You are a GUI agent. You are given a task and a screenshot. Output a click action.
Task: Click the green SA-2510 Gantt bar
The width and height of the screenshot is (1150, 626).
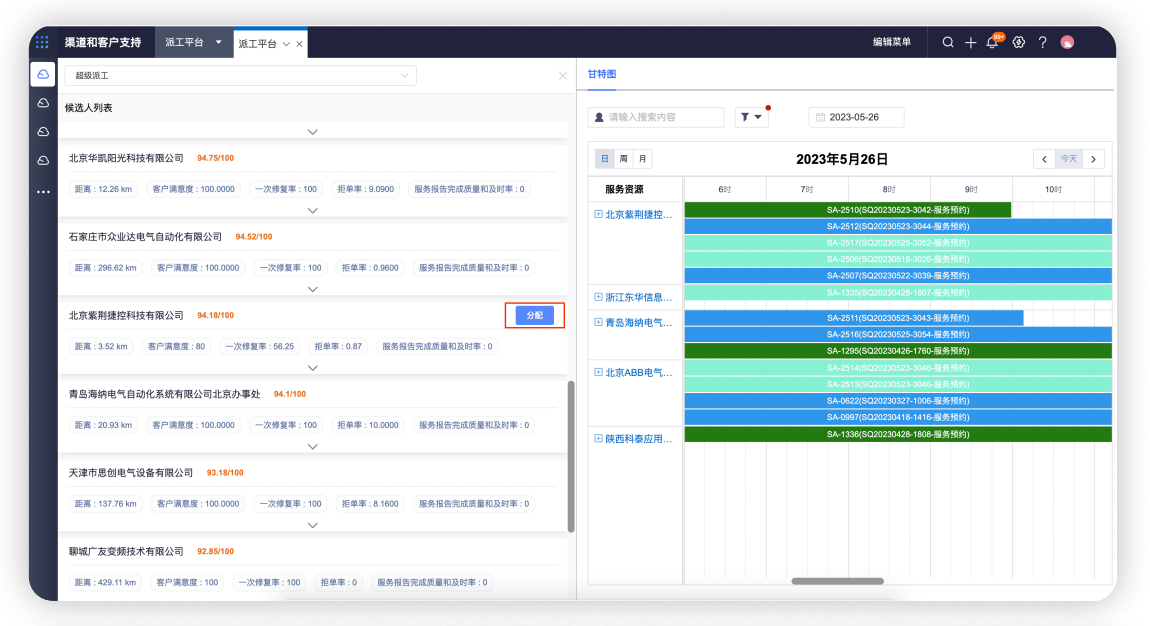click(x=847, y=210)
